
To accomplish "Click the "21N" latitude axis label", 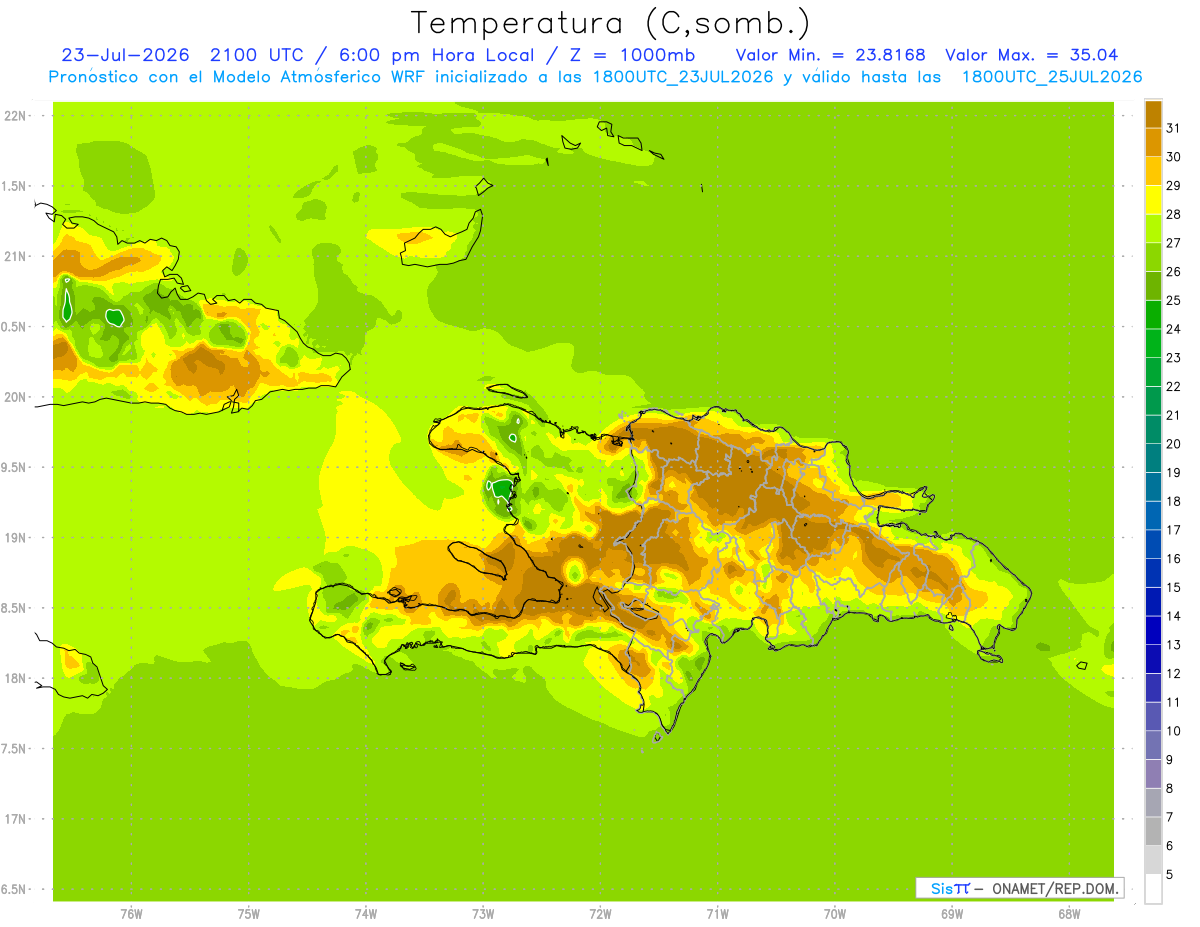I will point(15,256).
